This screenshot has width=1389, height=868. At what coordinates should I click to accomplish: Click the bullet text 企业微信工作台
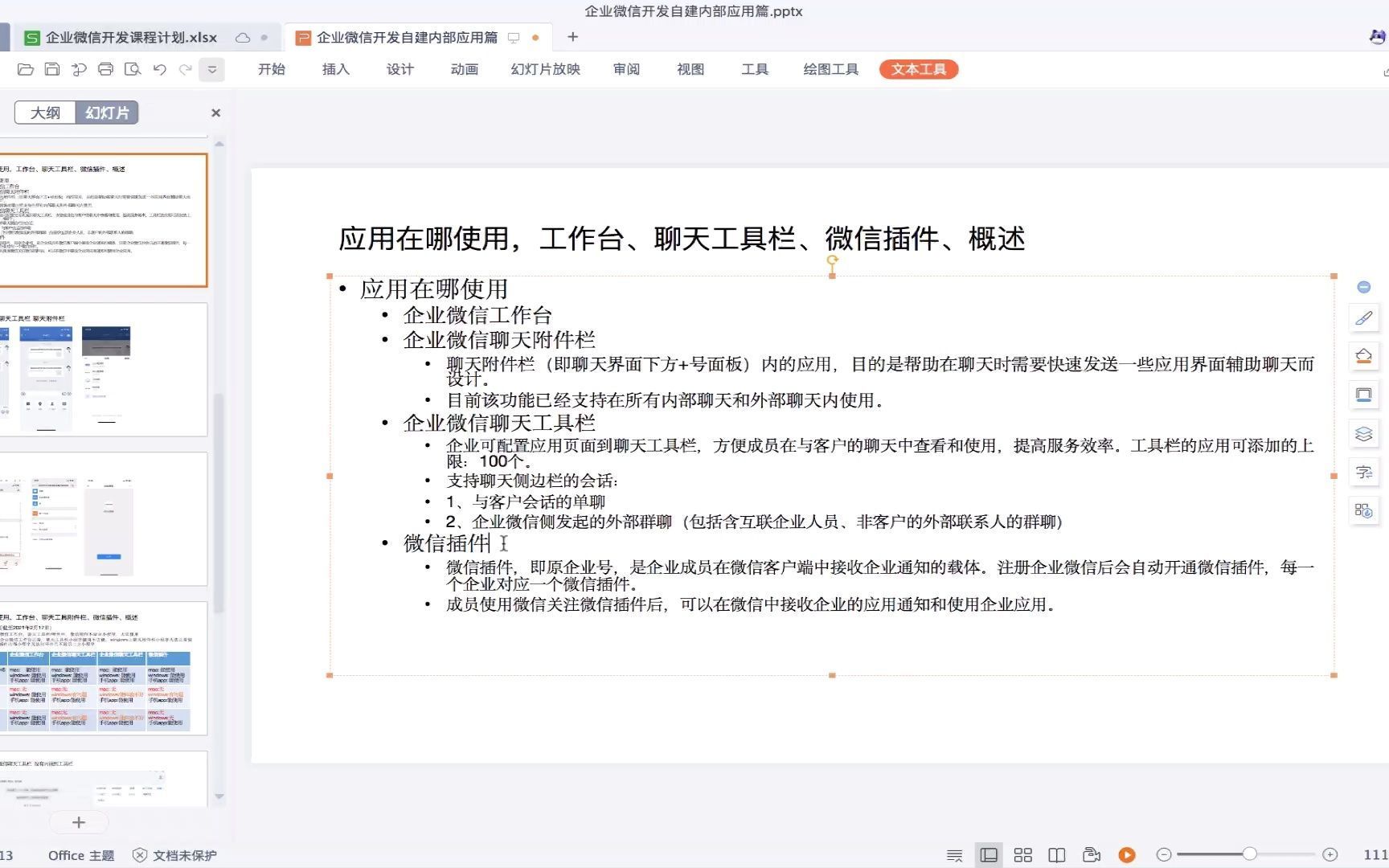tap(477, 315)
